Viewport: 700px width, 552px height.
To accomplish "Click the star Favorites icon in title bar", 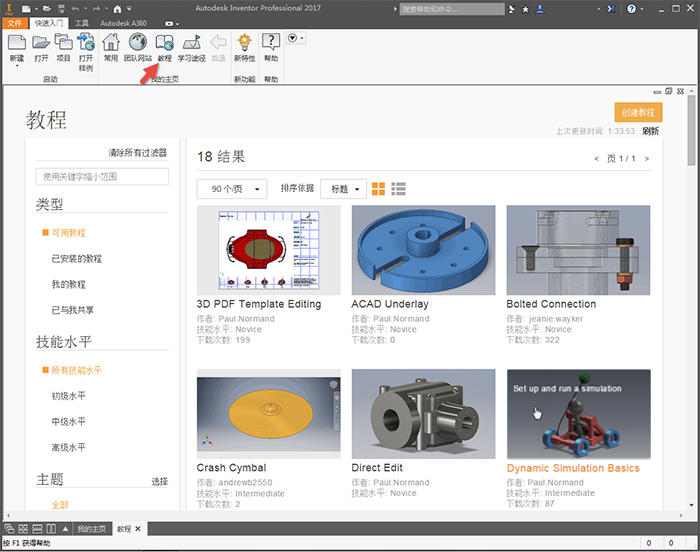I will pos(525,9).
